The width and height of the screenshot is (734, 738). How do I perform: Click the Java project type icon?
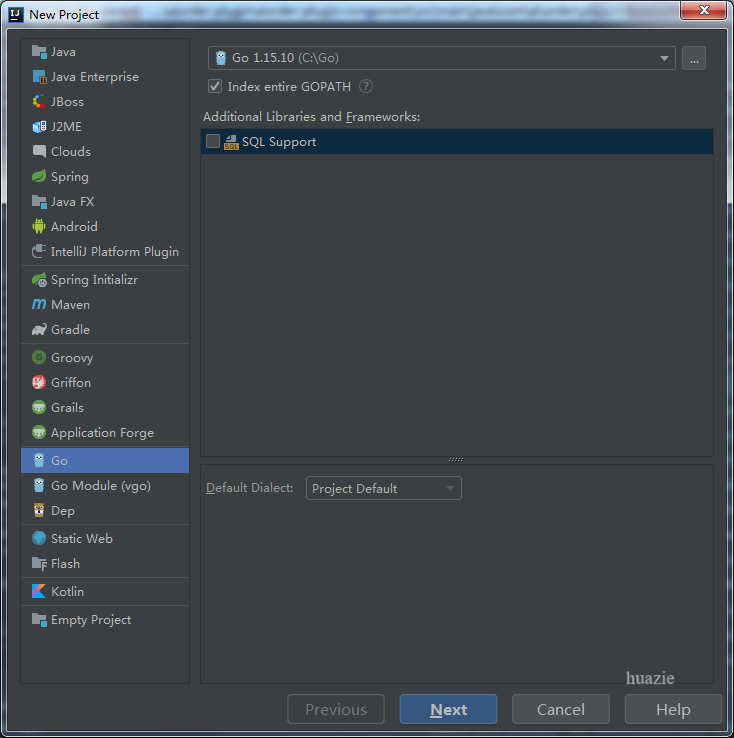pyautogui.click(x=39, y=52)
